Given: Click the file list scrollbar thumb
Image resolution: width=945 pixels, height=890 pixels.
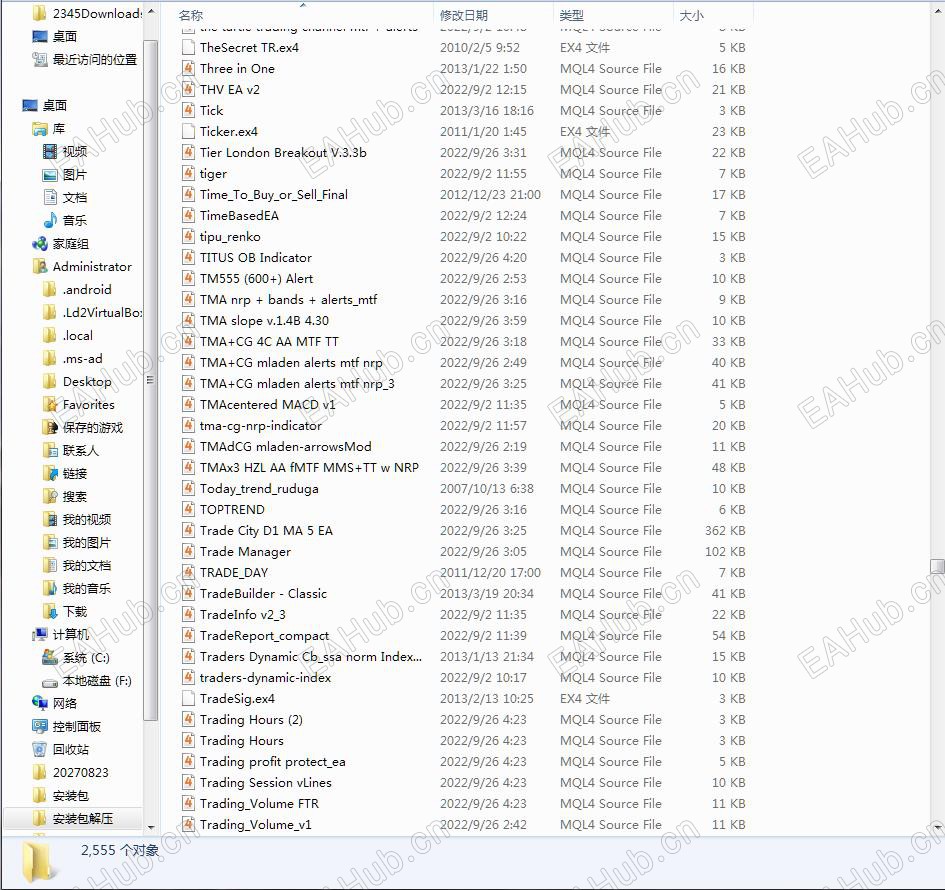Looking at the screenshot, I should (937, 566).
